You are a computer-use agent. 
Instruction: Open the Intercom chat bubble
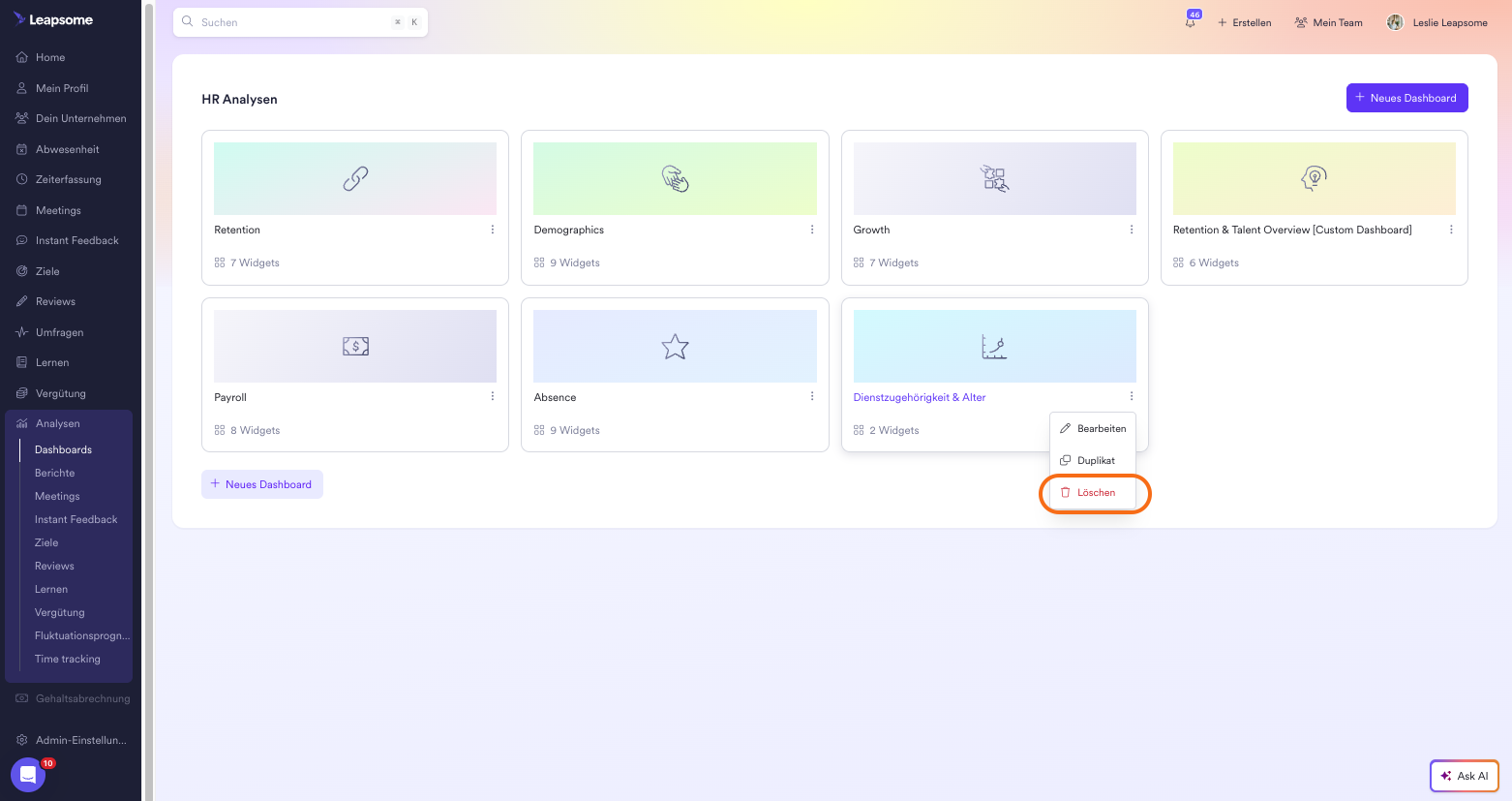click(28, 775)
